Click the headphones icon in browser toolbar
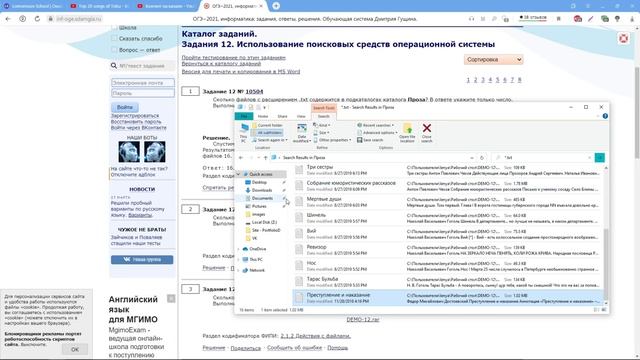 [x=471, y=19]
